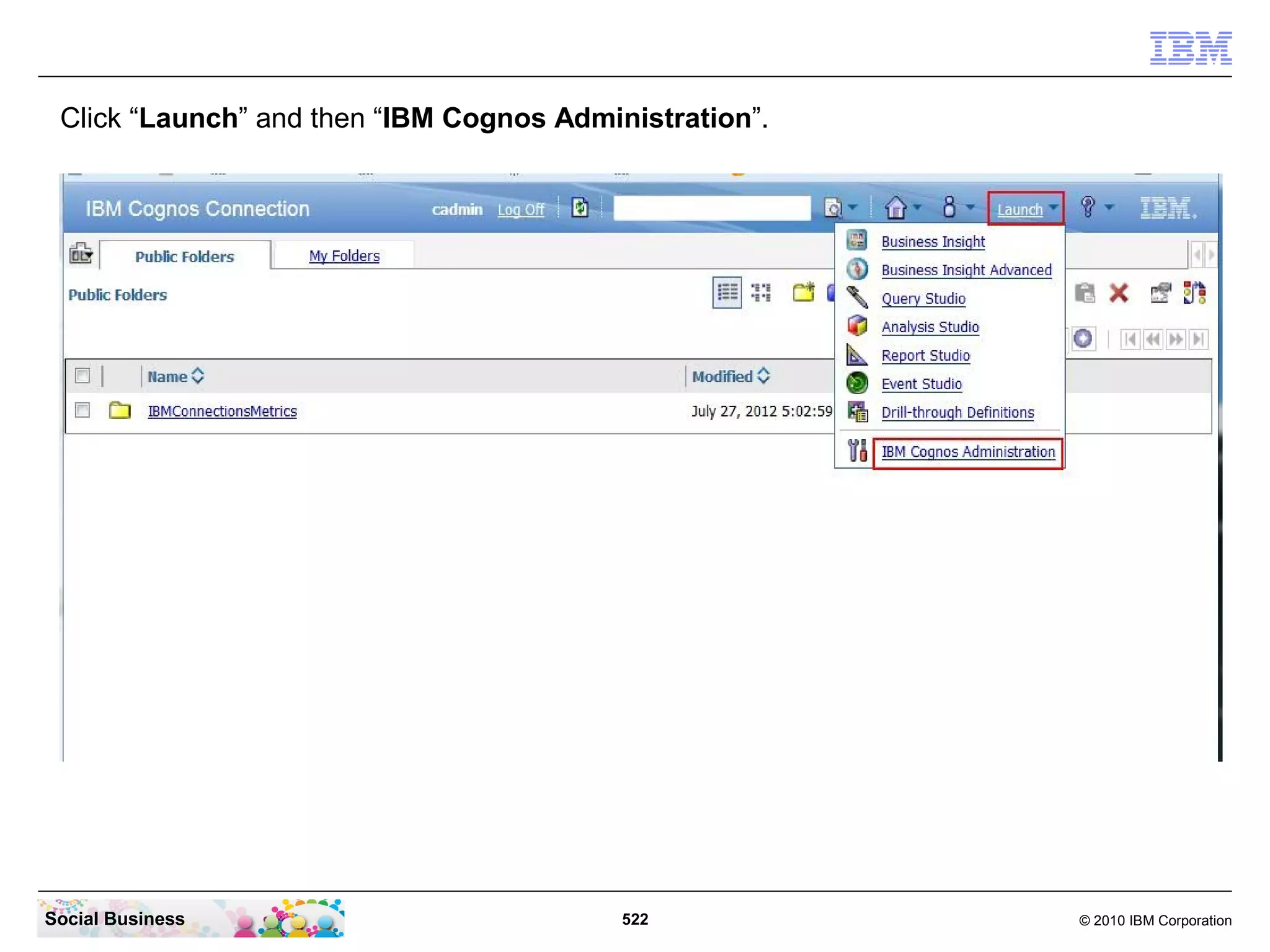The width and height of the screenshot is (1270, 952).
Task: Click the search magnifier icon
Action: pyautogui.click(x=833, y=208)
